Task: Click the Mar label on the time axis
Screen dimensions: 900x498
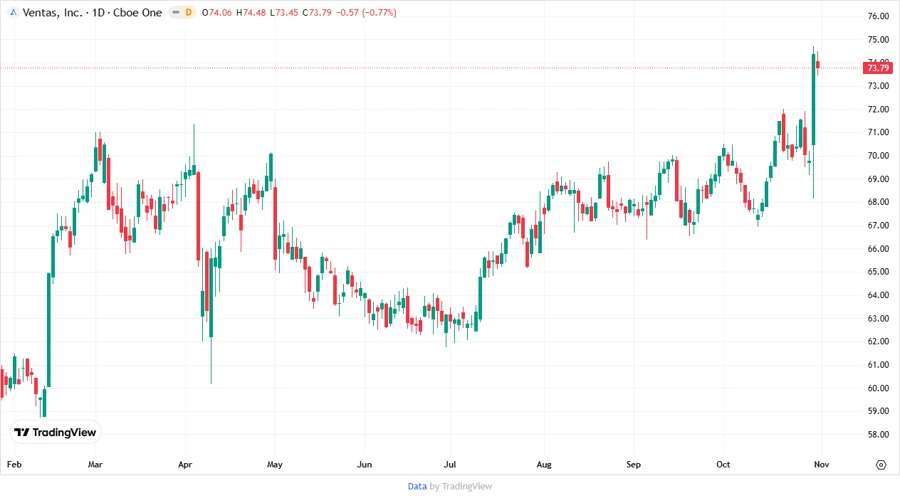Action: [95, 464]
